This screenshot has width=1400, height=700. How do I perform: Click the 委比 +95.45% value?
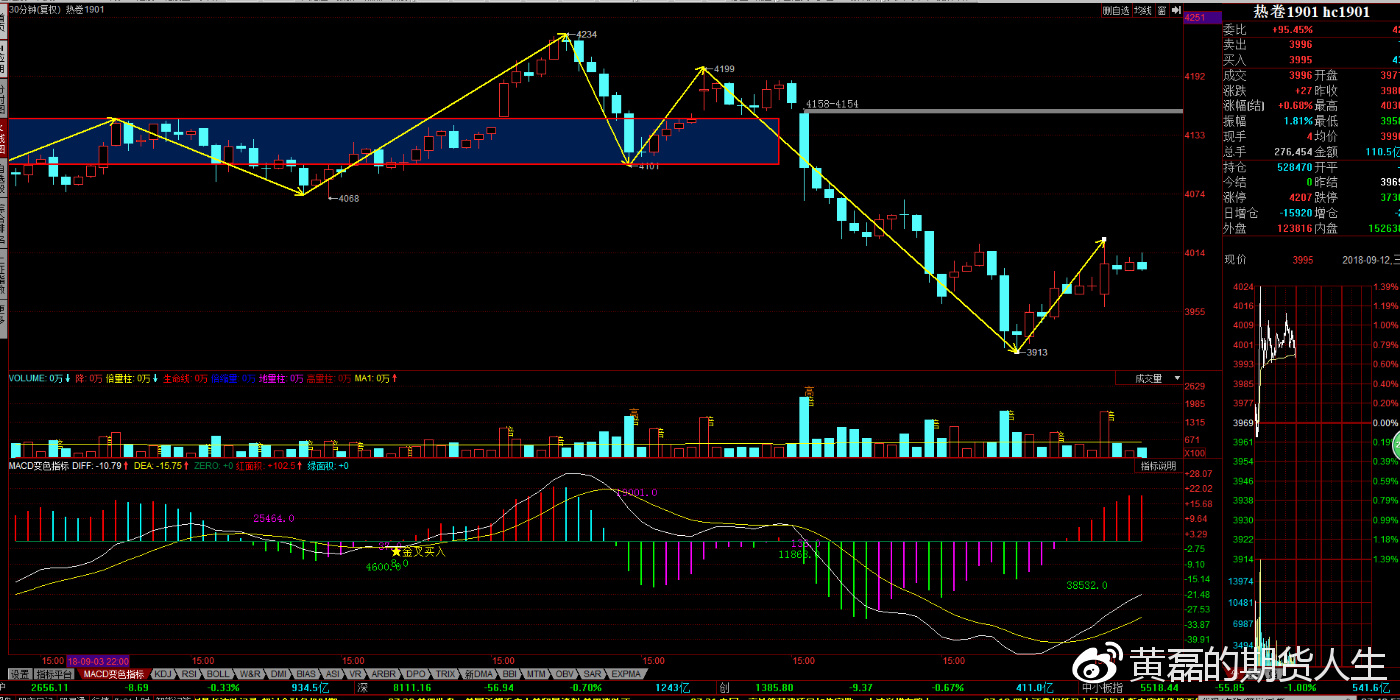[x=1292, y=29]
